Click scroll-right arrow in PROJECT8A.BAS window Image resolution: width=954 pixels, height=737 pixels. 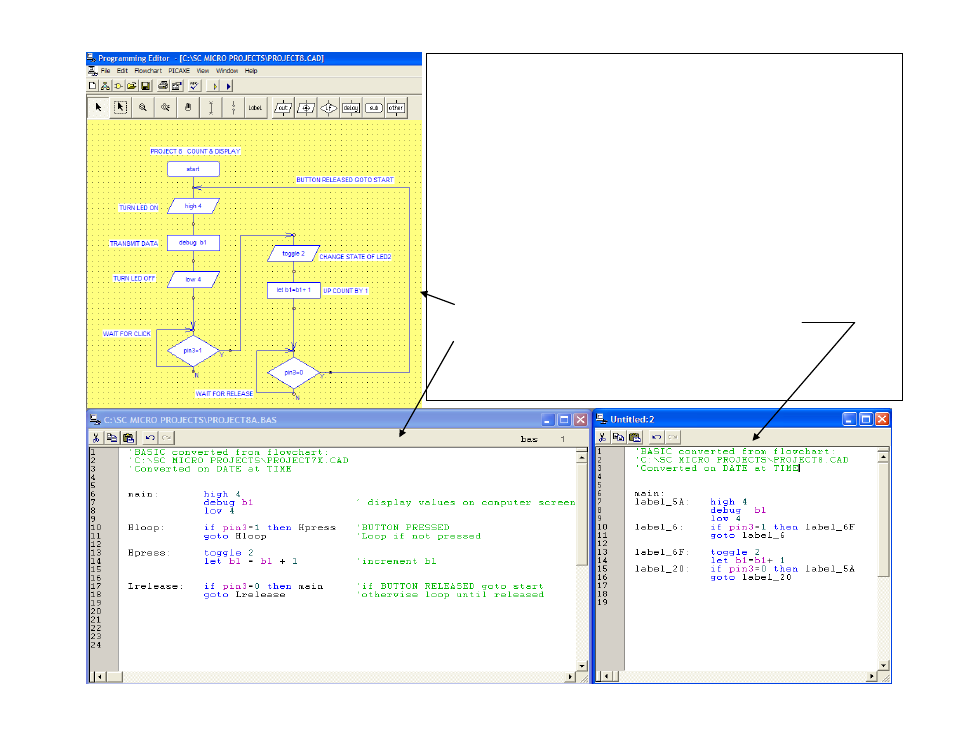(x=570, y=677)
